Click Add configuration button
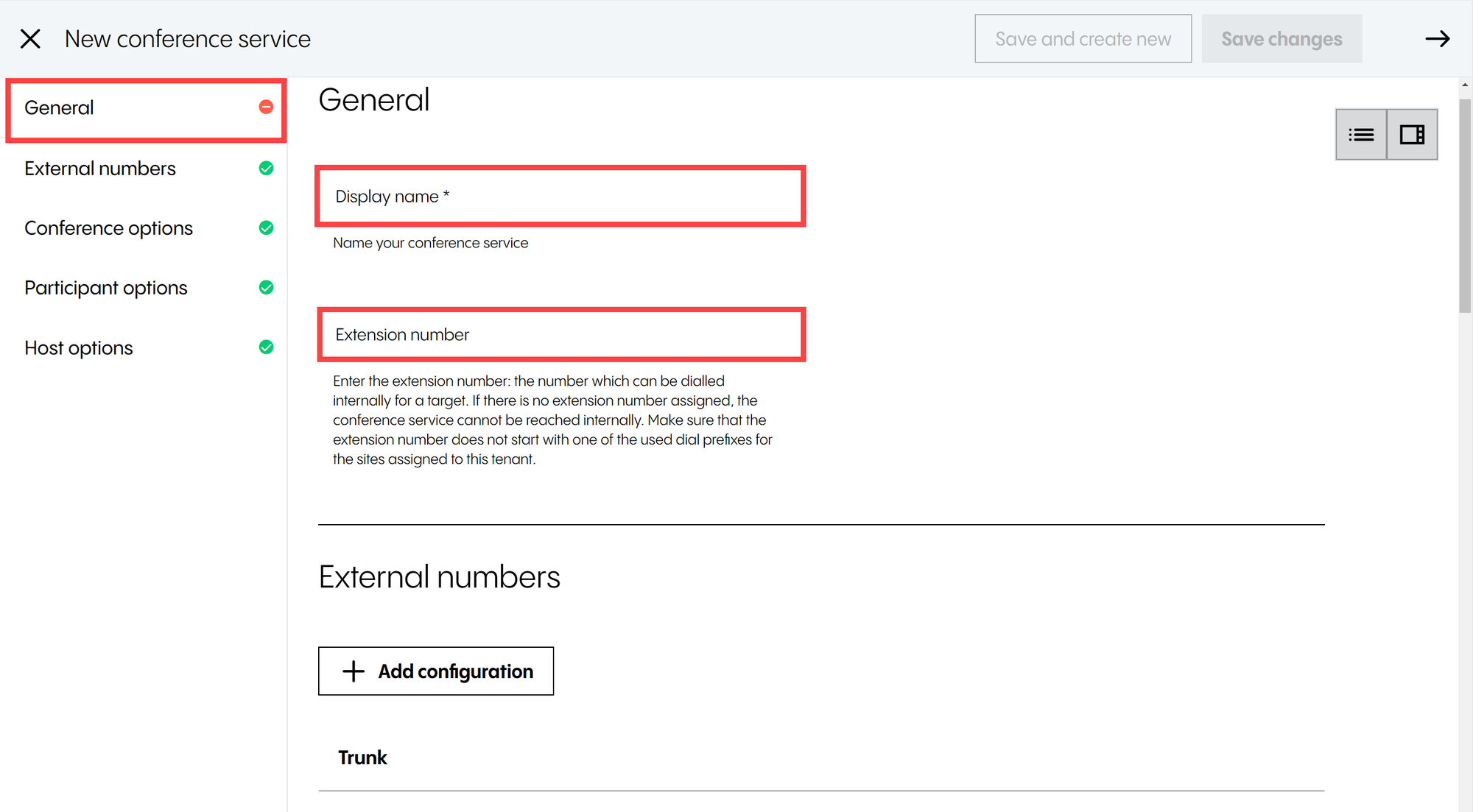 436,671
